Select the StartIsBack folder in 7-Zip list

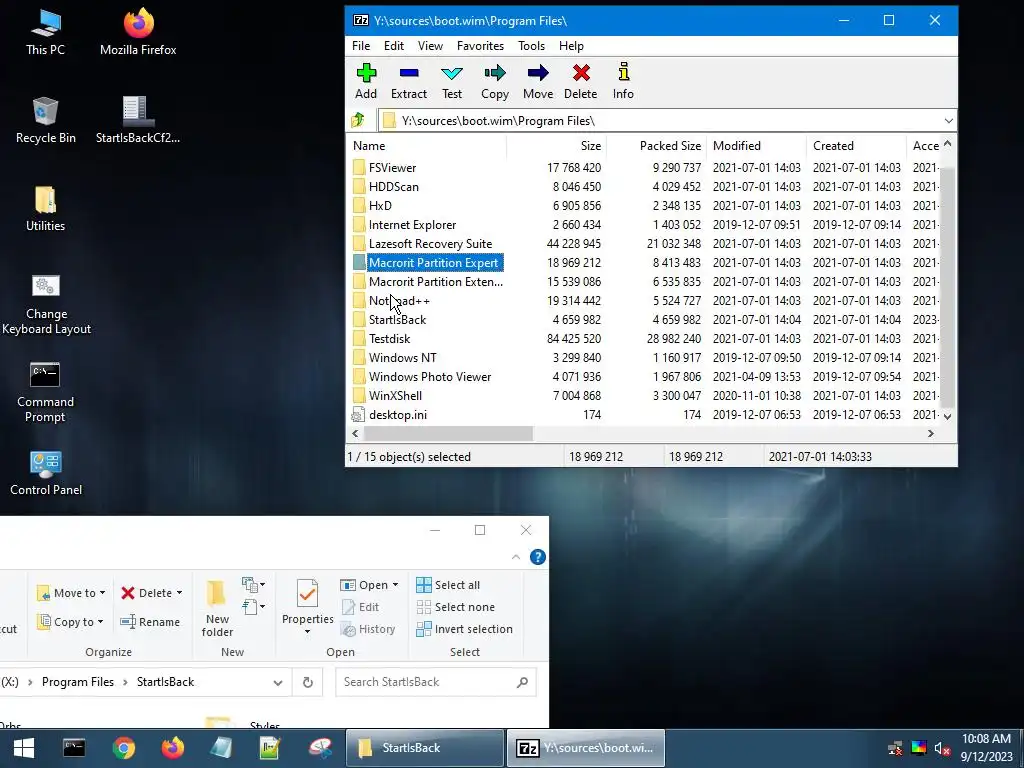(397, 320)
